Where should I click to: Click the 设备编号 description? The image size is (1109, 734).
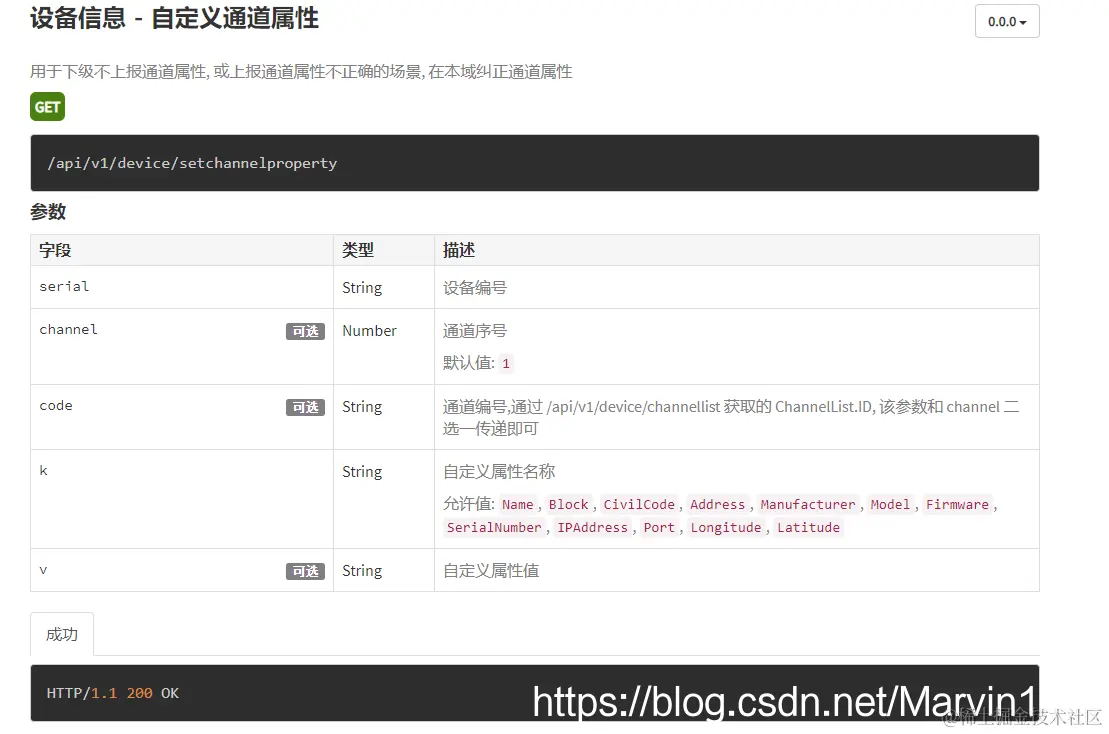(x=475, y=288)
